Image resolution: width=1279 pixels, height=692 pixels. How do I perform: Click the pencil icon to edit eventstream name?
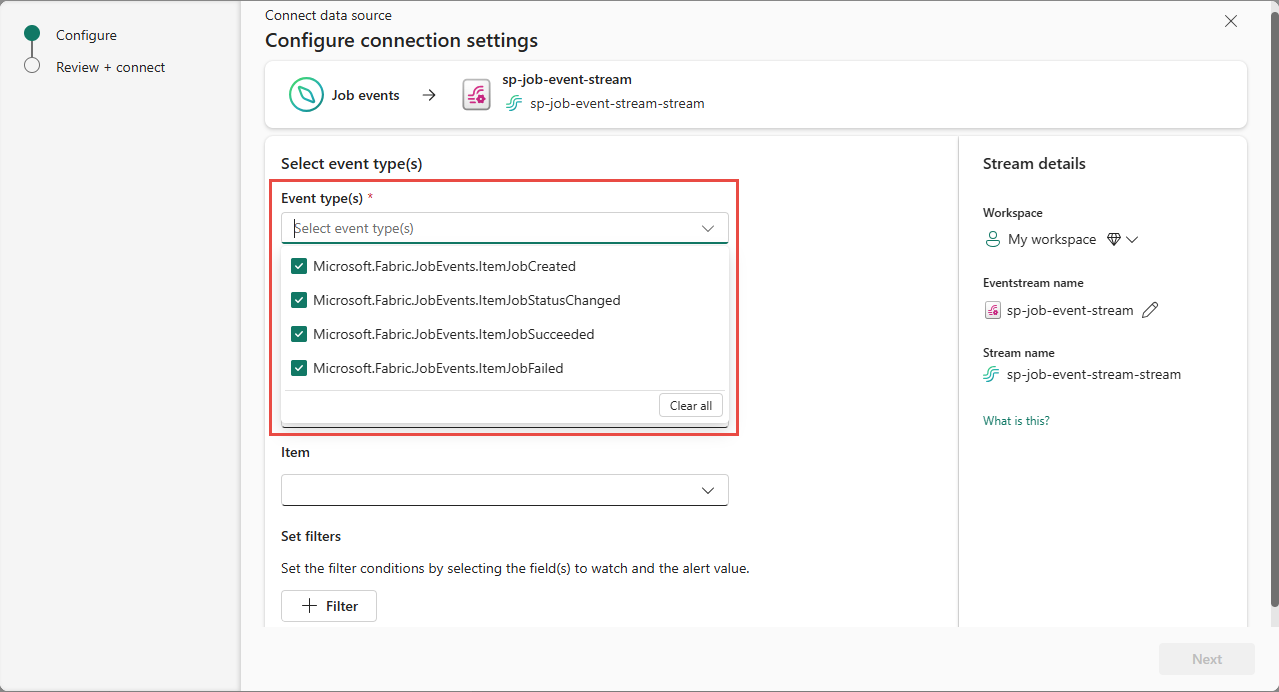[1150, 310]
